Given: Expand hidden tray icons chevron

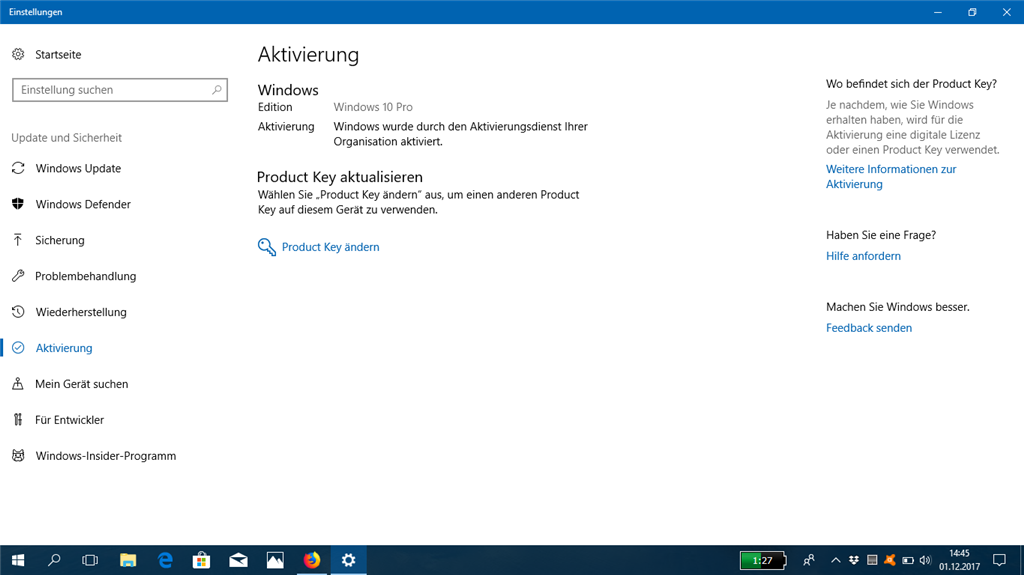Looking at the screenshot, I should point(835,560).
